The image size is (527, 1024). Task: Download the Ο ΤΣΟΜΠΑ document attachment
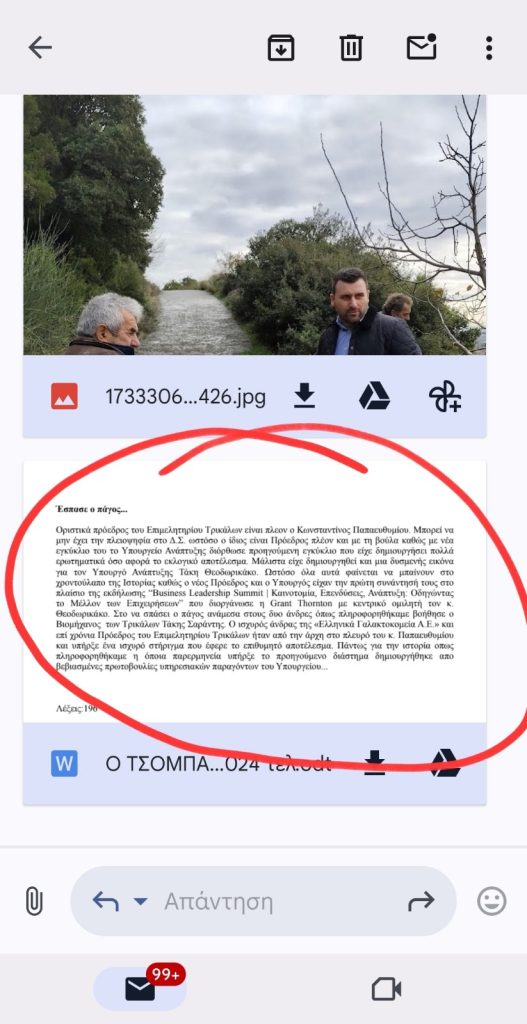click(x=375, y=763)
